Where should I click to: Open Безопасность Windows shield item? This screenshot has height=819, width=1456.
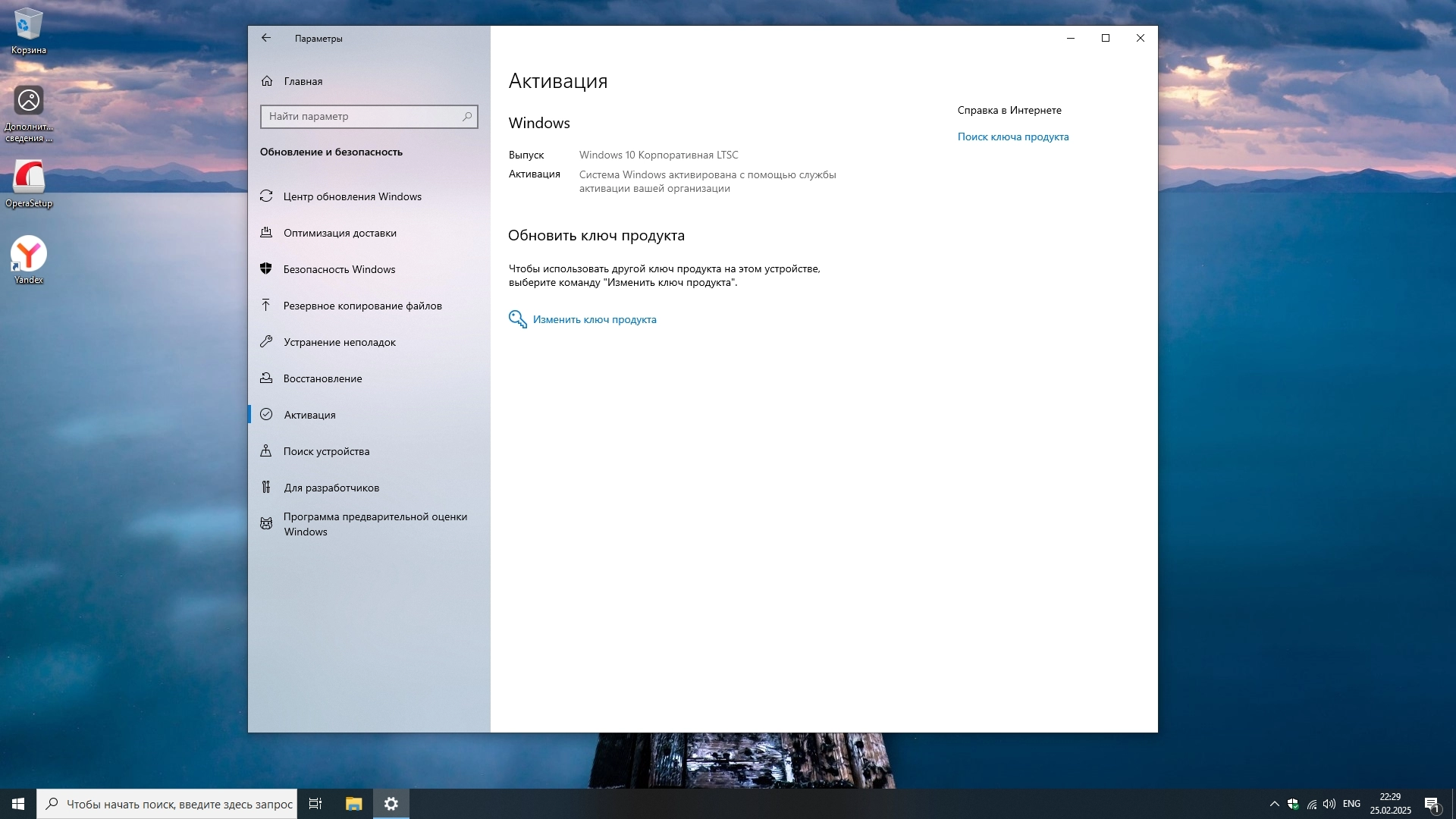pyautogui.click(x=339, y=269)
